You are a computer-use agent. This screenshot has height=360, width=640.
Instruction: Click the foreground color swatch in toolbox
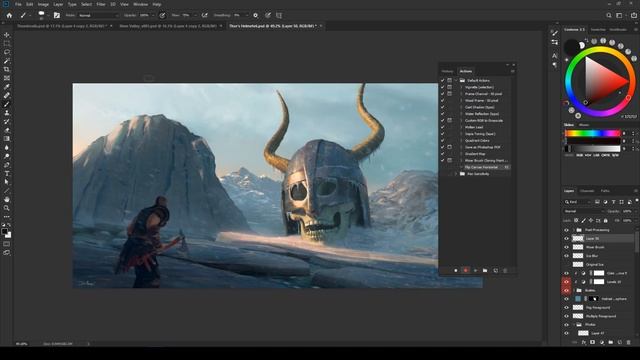point(4,232)
